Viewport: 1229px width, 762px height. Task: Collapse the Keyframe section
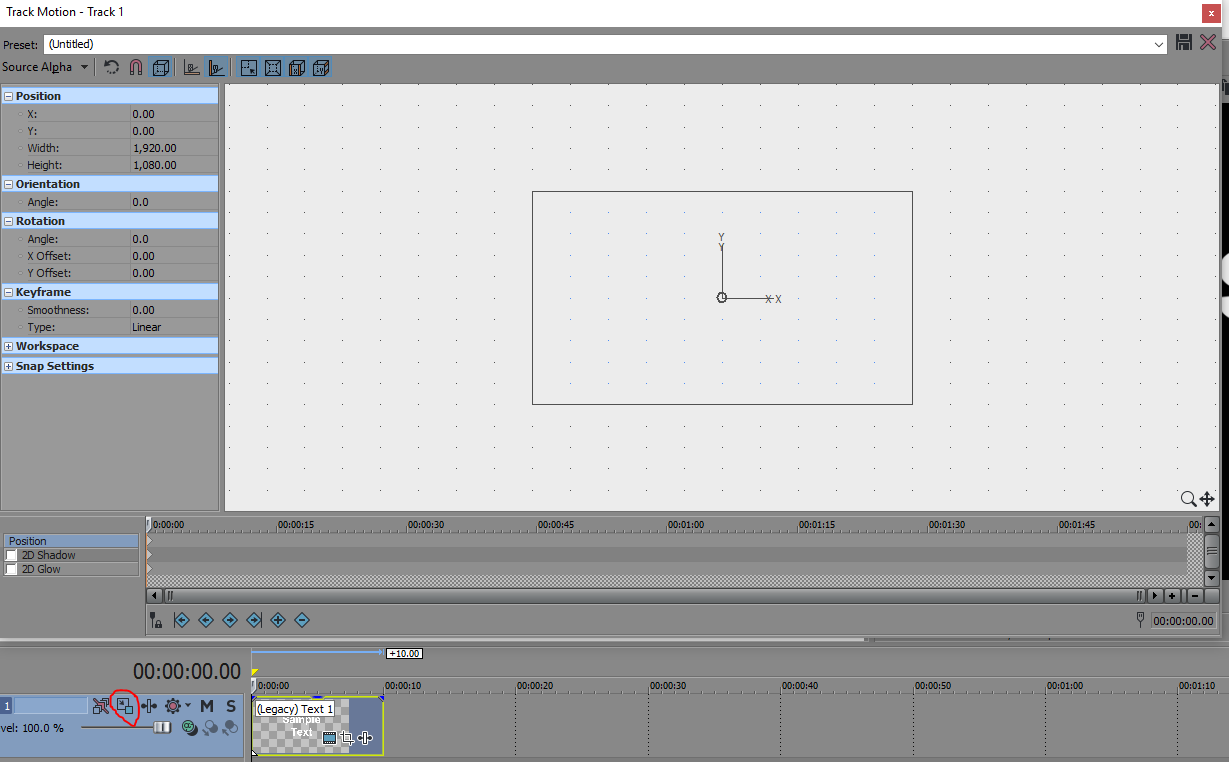pyautogui.click(x=8, y=292)
